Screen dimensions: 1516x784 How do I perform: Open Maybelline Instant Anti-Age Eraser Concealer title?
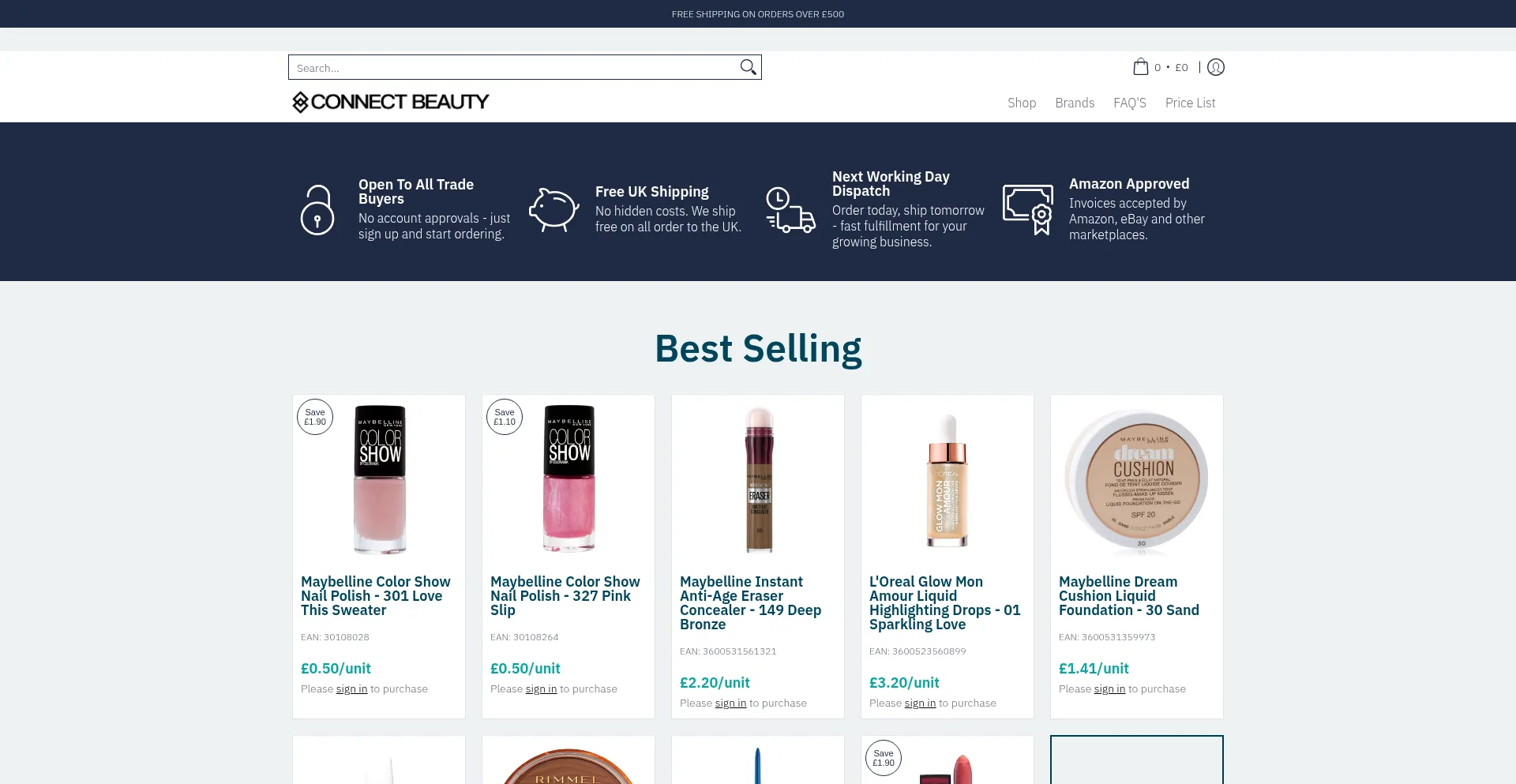tap(750, 603)
